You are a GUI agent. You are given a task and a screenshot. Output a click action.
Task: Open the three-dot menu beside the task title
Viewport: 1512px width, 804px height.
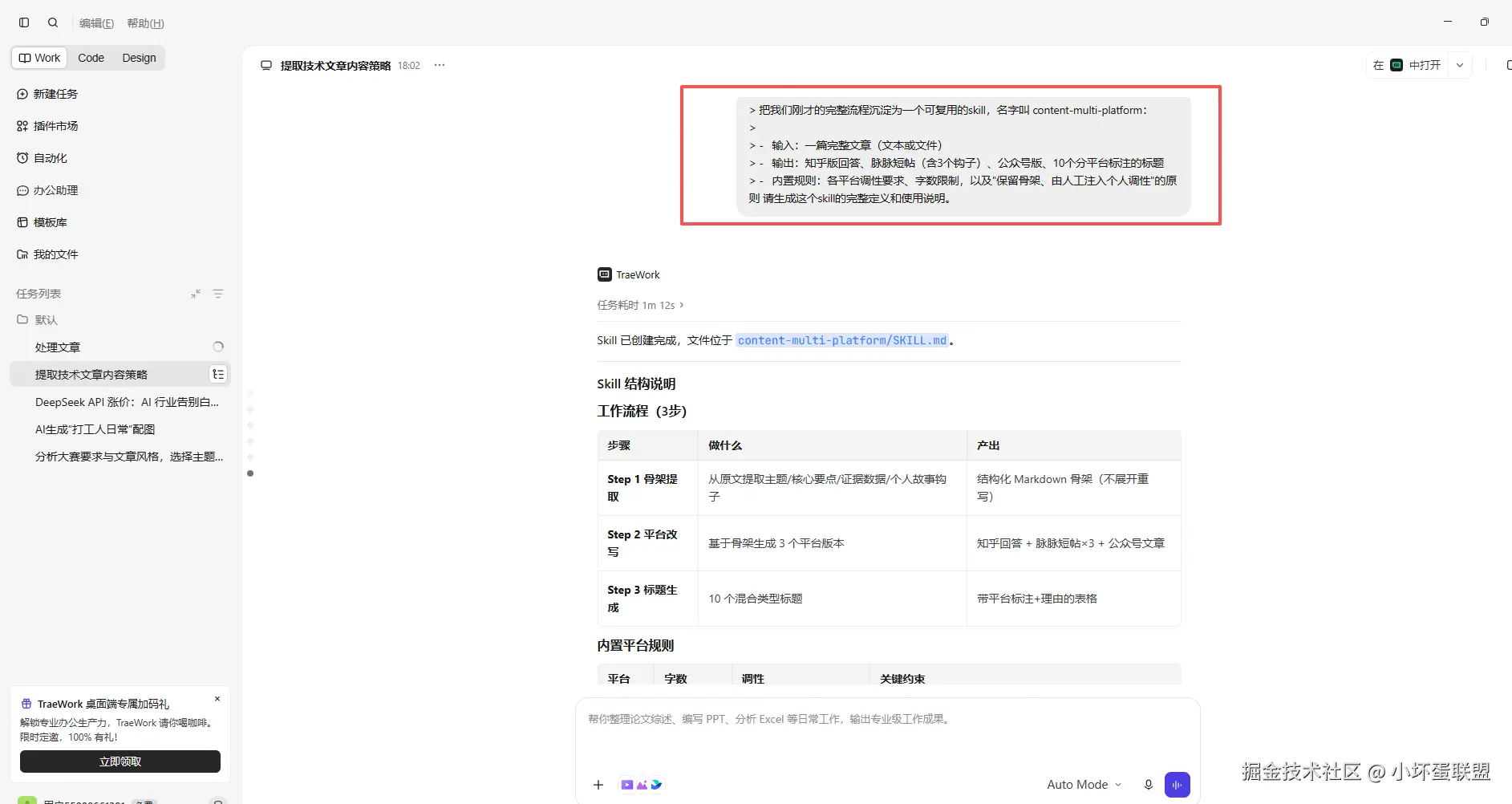(x=440, y=65)
